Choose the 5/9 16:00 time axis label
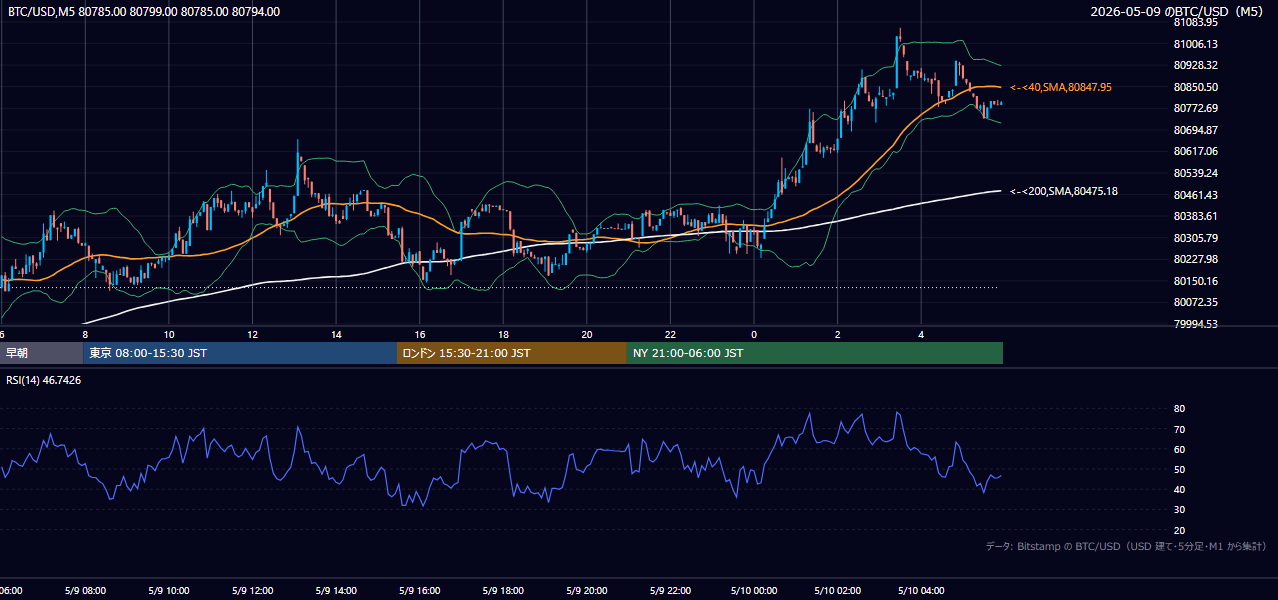 419,591
